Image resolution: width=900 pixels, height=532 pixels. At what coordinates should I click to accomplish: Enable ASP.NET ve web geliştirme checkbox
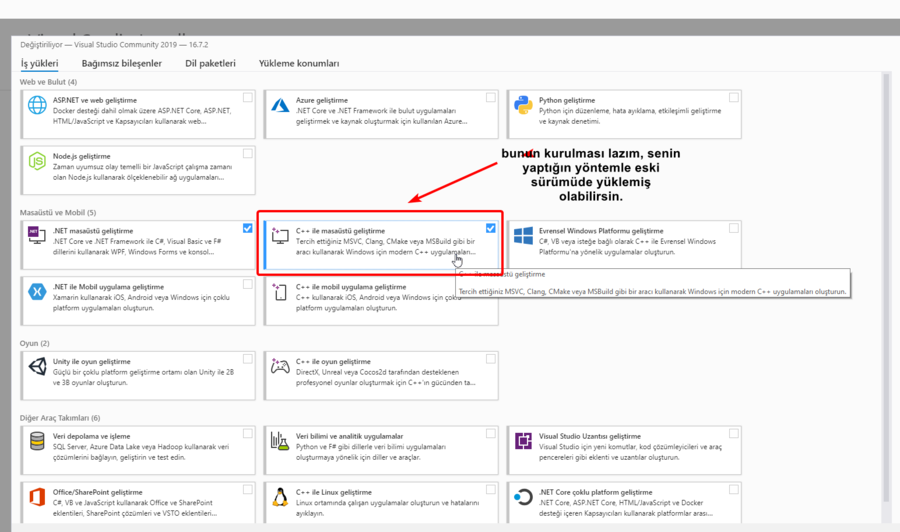click(247, 98)
